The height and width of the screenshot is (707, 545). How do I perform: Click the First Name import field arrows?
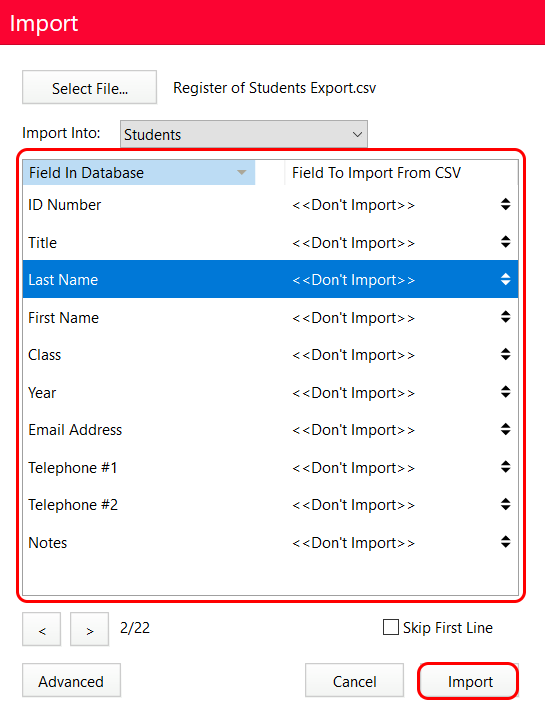pos(505,317)
